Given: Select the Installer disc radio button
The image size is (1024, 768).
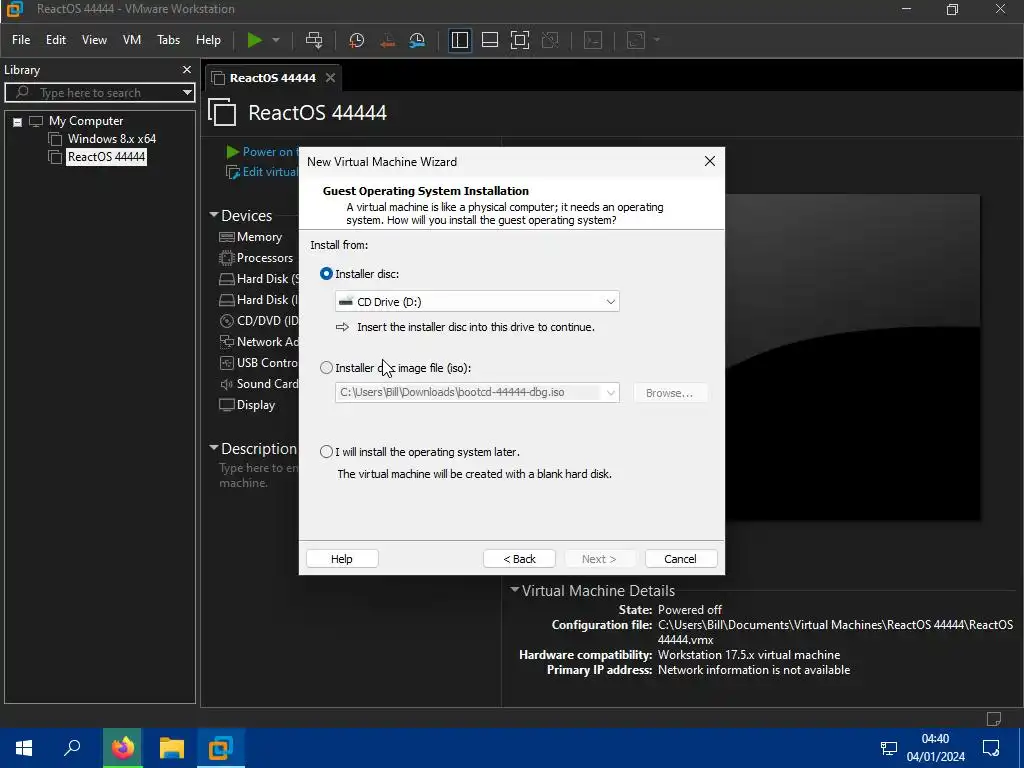Looking at the screenshot, I should (x=326, y=274).
